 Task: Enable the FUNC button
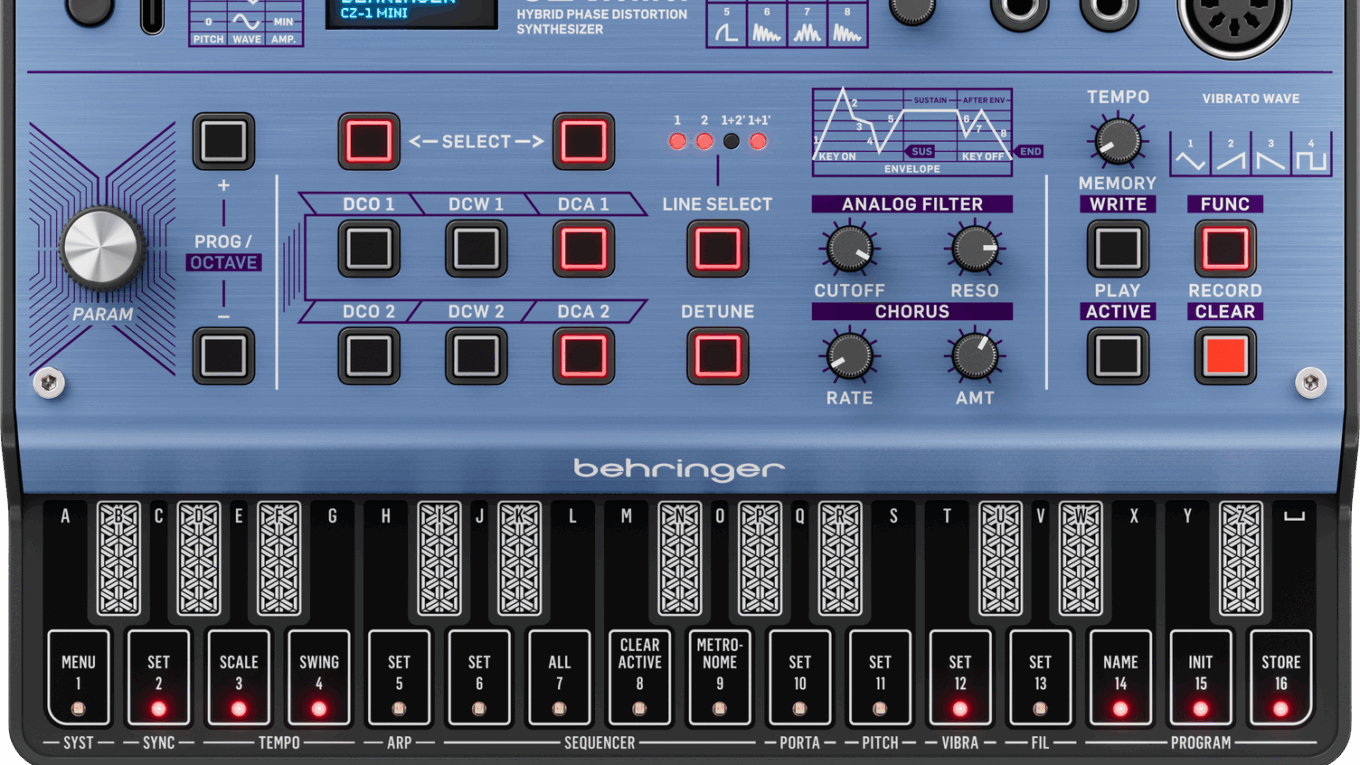[x=1225, y=248]
